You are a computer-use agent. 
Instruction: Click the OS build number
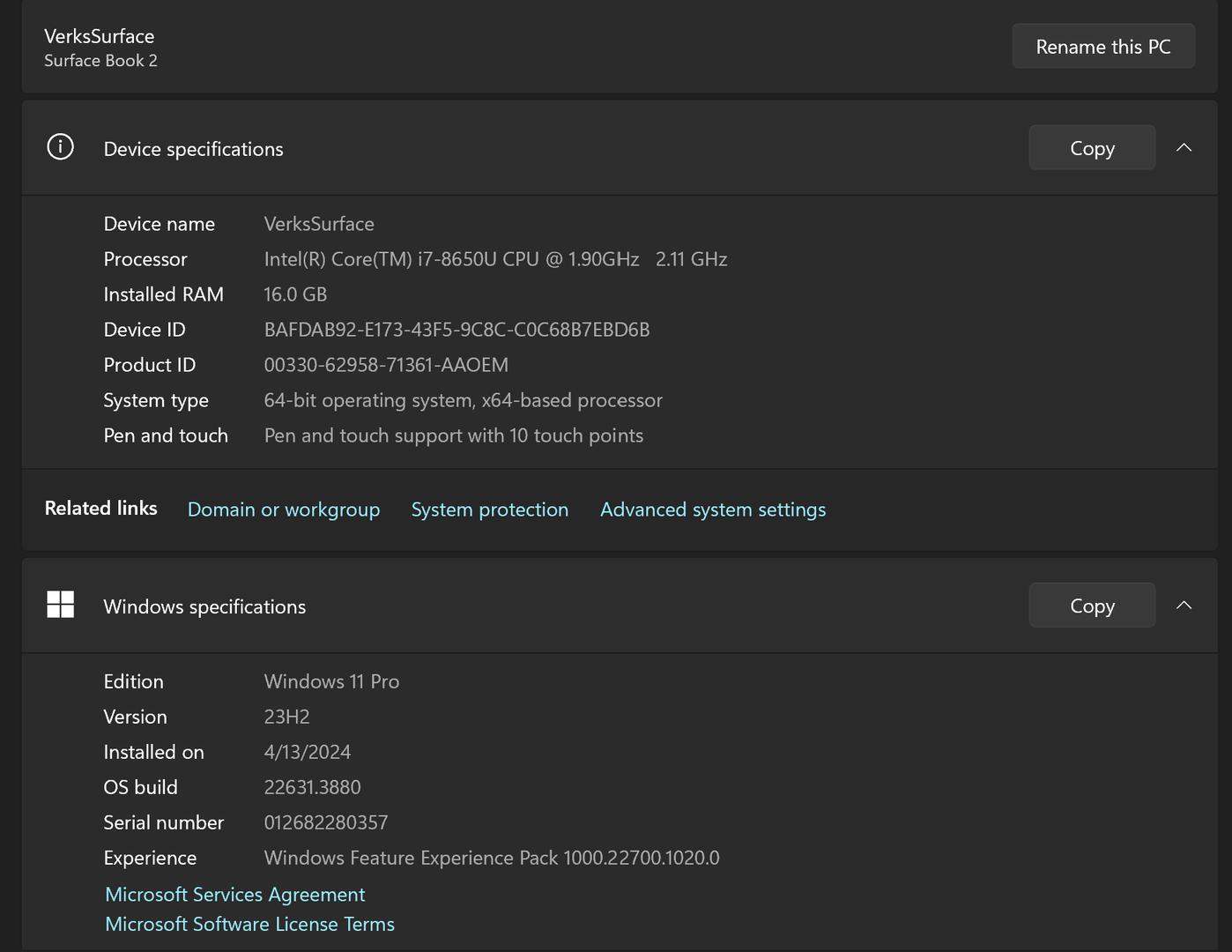312,787
